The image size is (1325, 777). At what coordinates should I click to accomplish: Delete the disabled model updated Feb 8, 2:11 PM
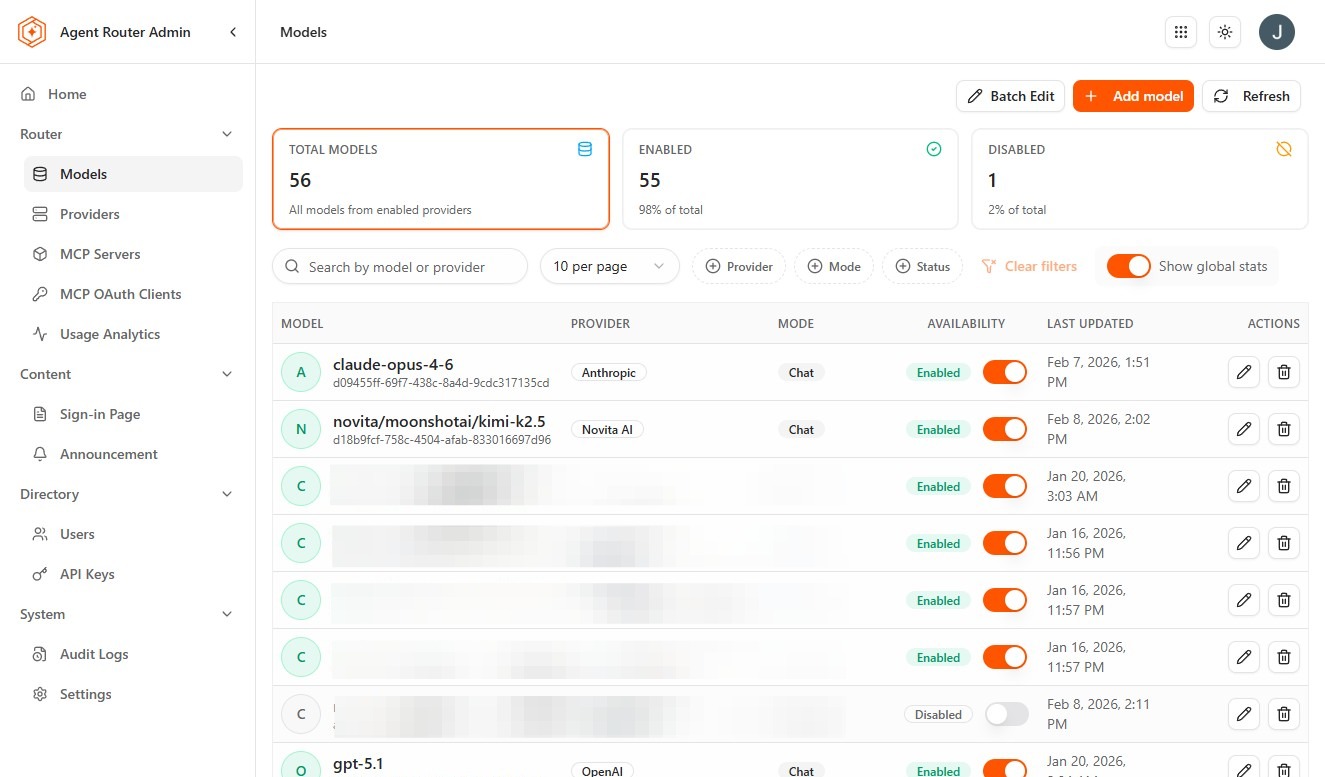pos(1284,714)
